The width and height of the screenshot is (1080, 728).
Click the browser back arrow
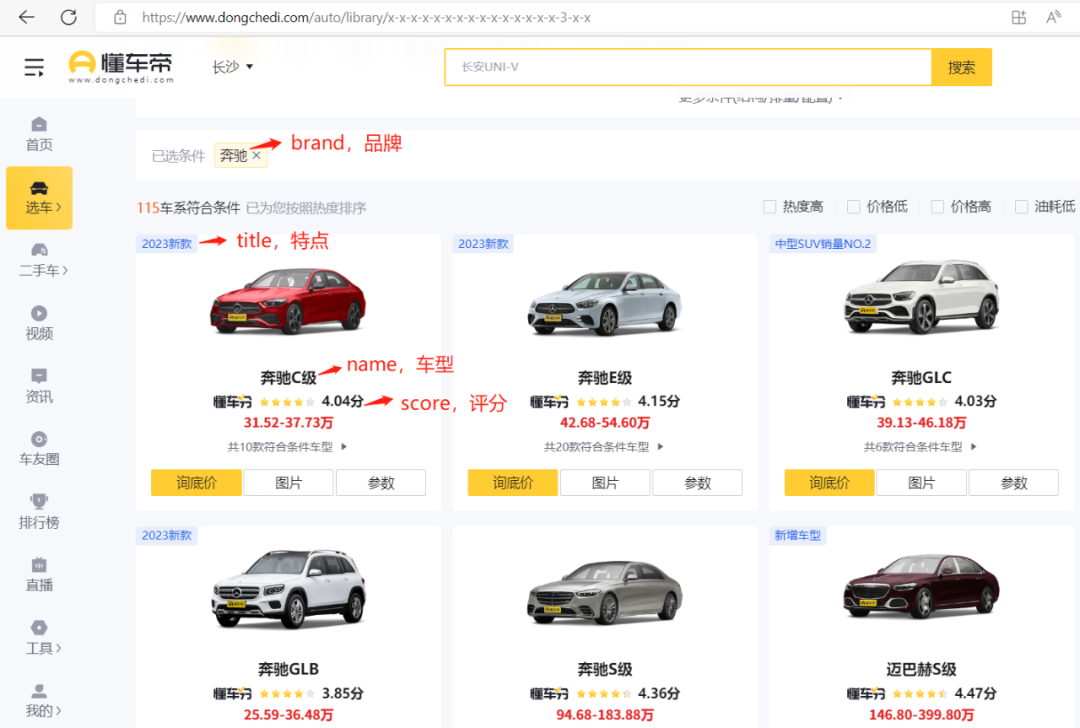(x=26, y=17)
